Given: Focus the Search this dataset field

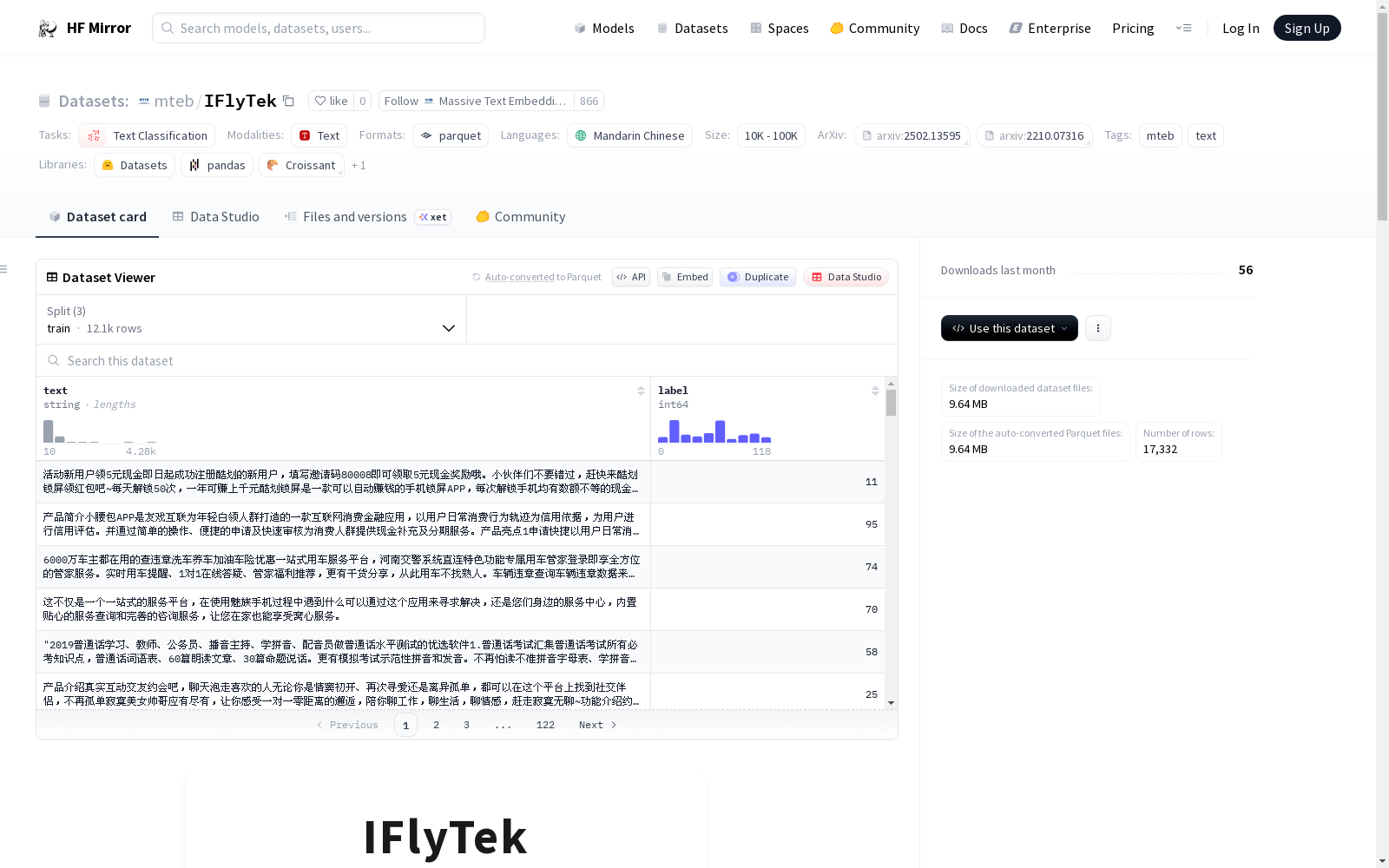Looking at the screenshot, I should [467, 361].
